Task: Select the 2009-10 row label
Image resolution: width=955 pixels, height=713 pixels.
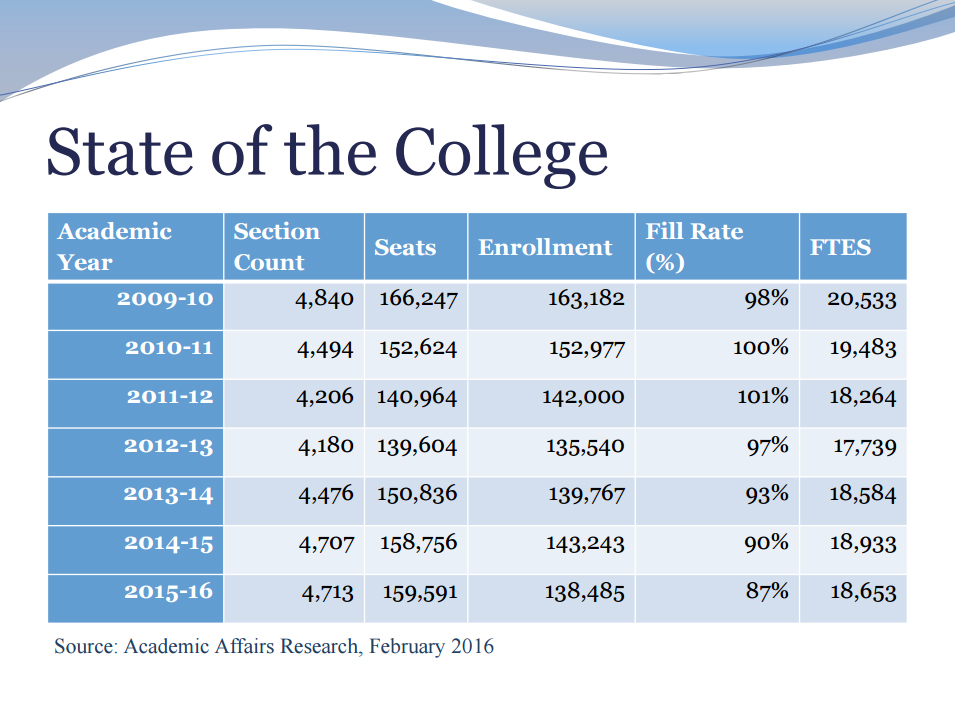Action: [x=136, y=306]
